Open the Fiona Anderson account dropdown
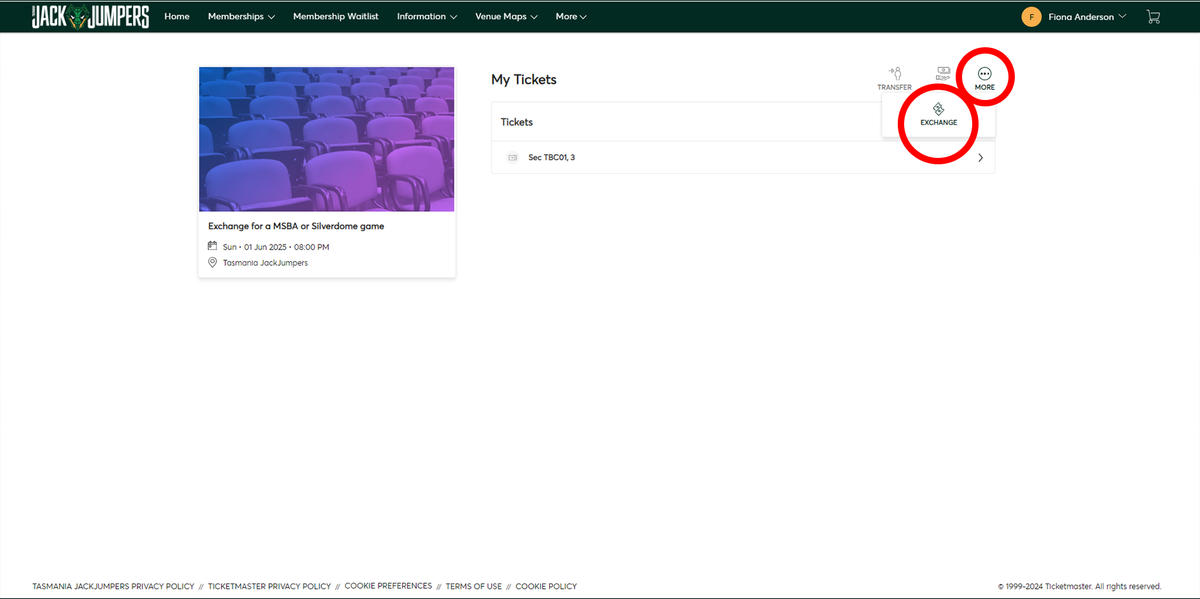 tap(1074, 17)
